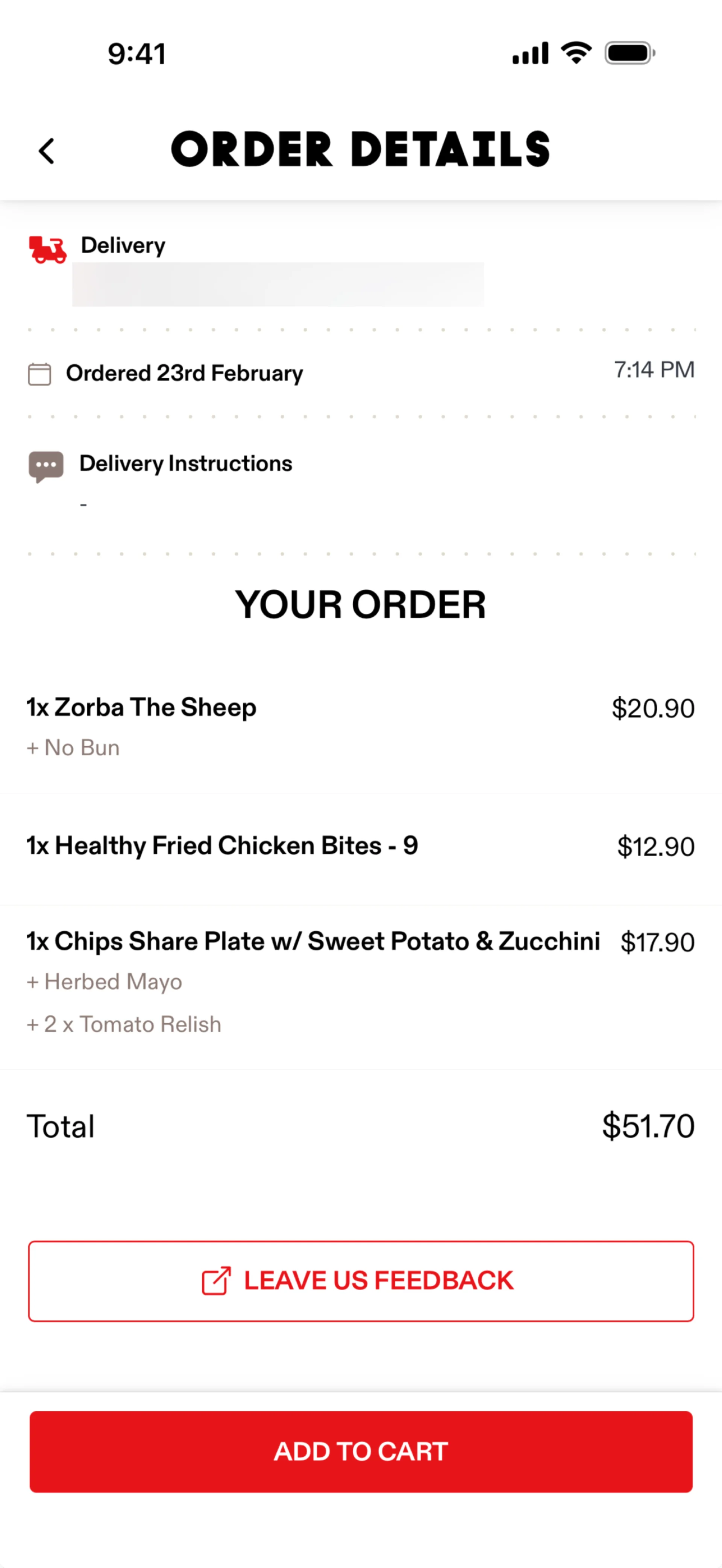Select Healthy Fried Chicken Bites item
This screenshot has height=1568, width=722.
pyautogui.click(x=222, y=846)
